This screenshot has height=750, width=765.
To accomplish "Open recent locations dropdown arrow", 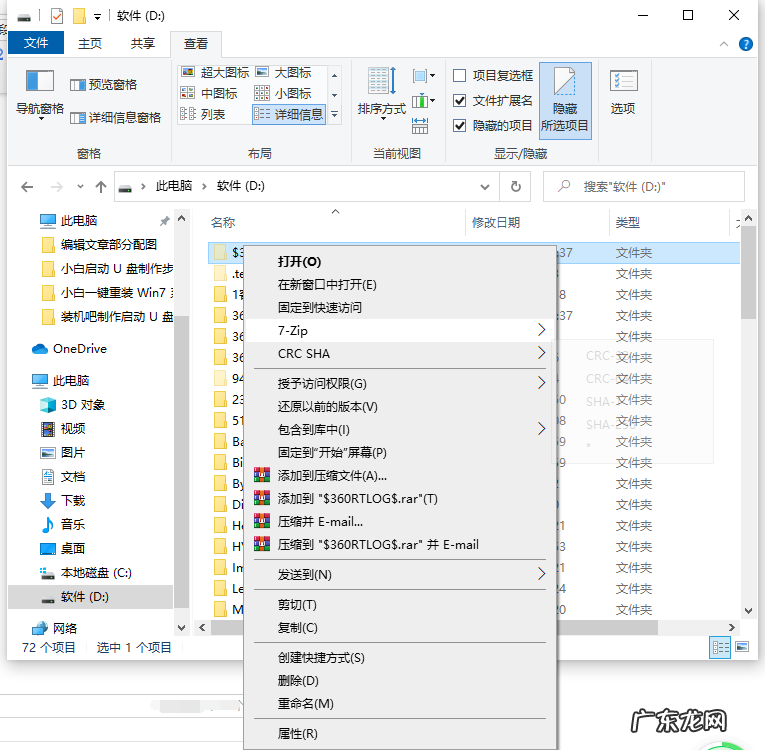I will click(81, 186).
